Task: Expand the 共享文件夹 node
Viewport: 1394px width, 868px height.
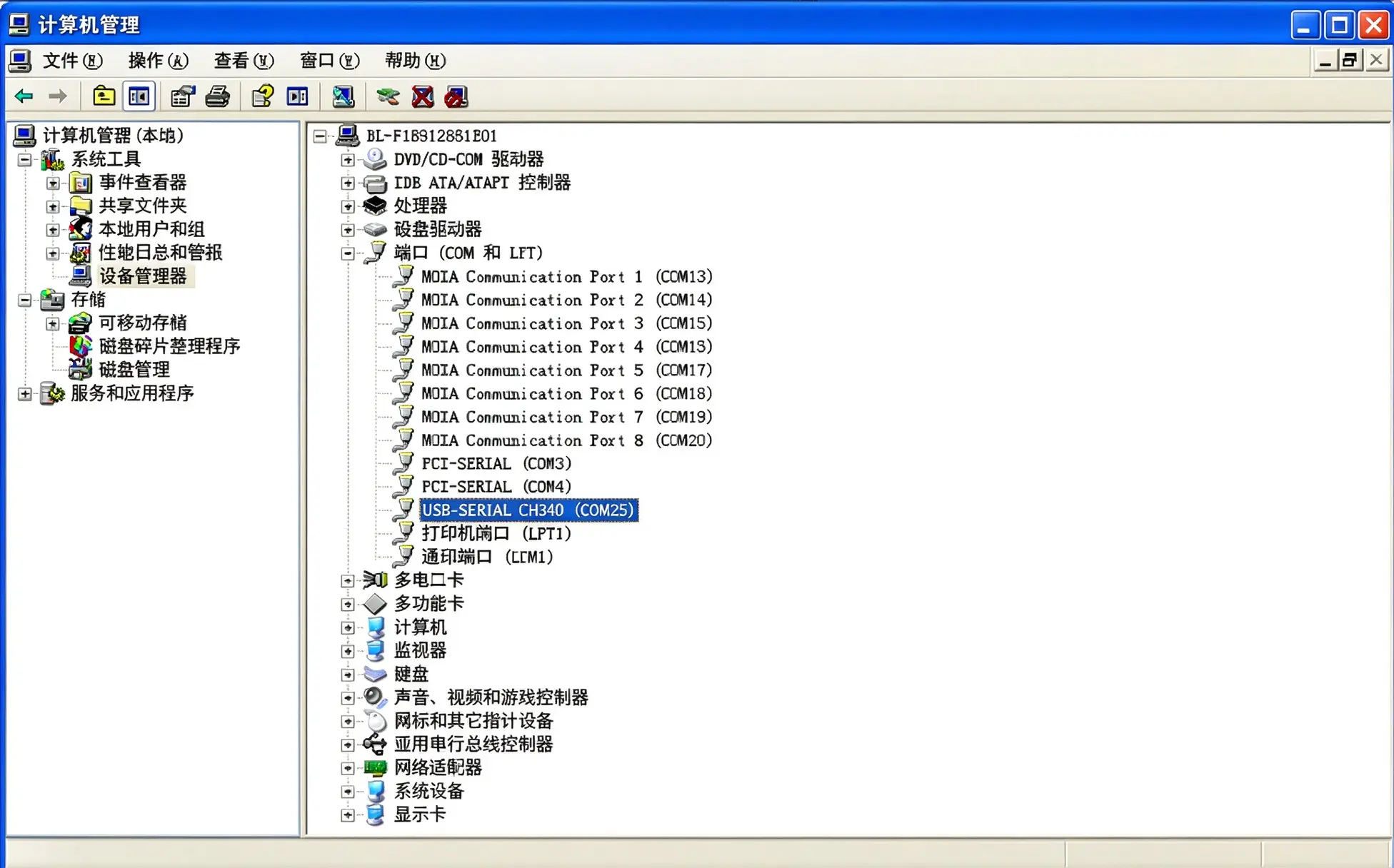Action: pos(53,207)
